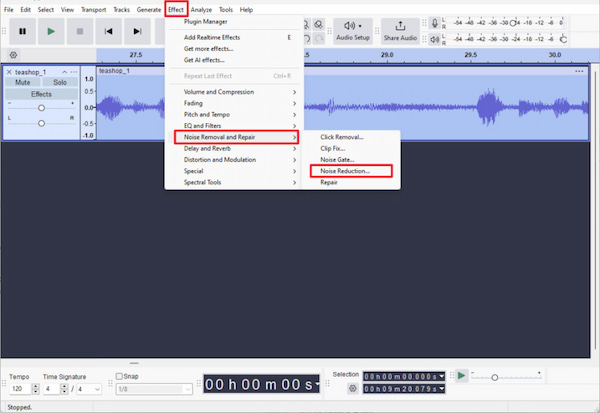
Task: Open the Tools menu
Action: pyautogui.click(x=226, y=10)
